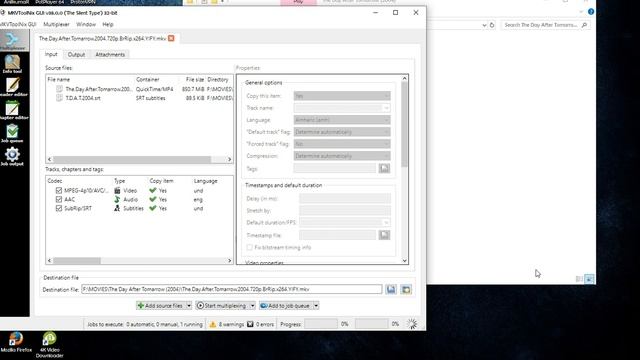Click the search magnifier in Explorer window
Screen dimensions: 640x360
pyautogui.click(x=584, y=25)
